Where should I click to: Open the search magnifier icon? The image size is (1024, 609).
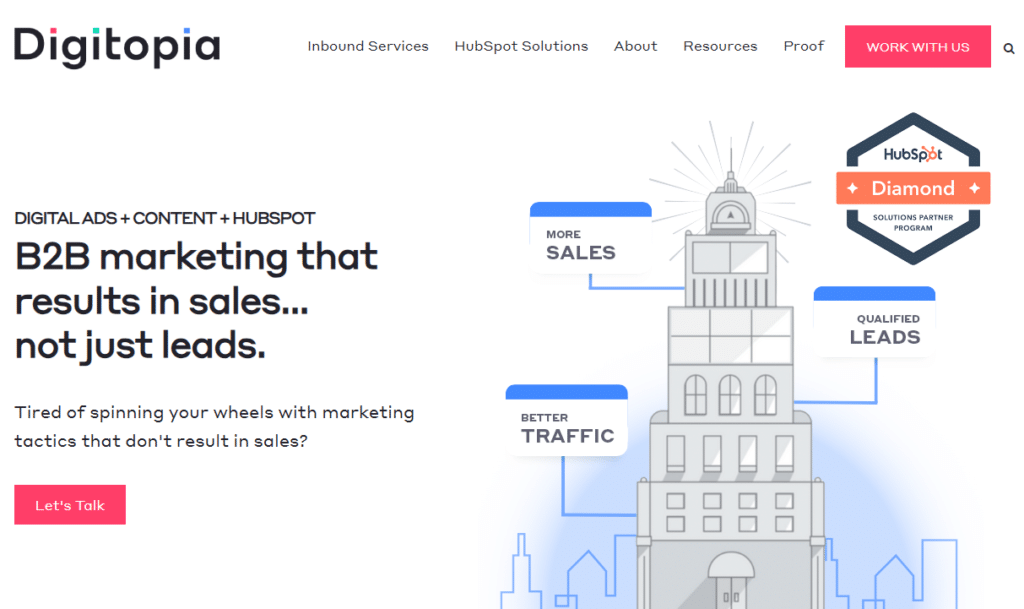point(1008,48)
